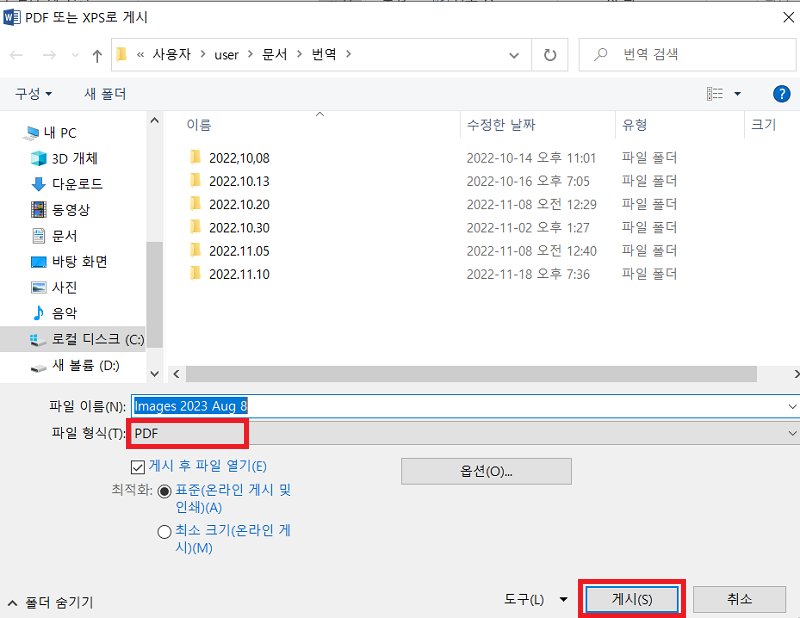Click user in the address breadcrumb
Screen dimensions: 800x618
(x=227, y=55)
